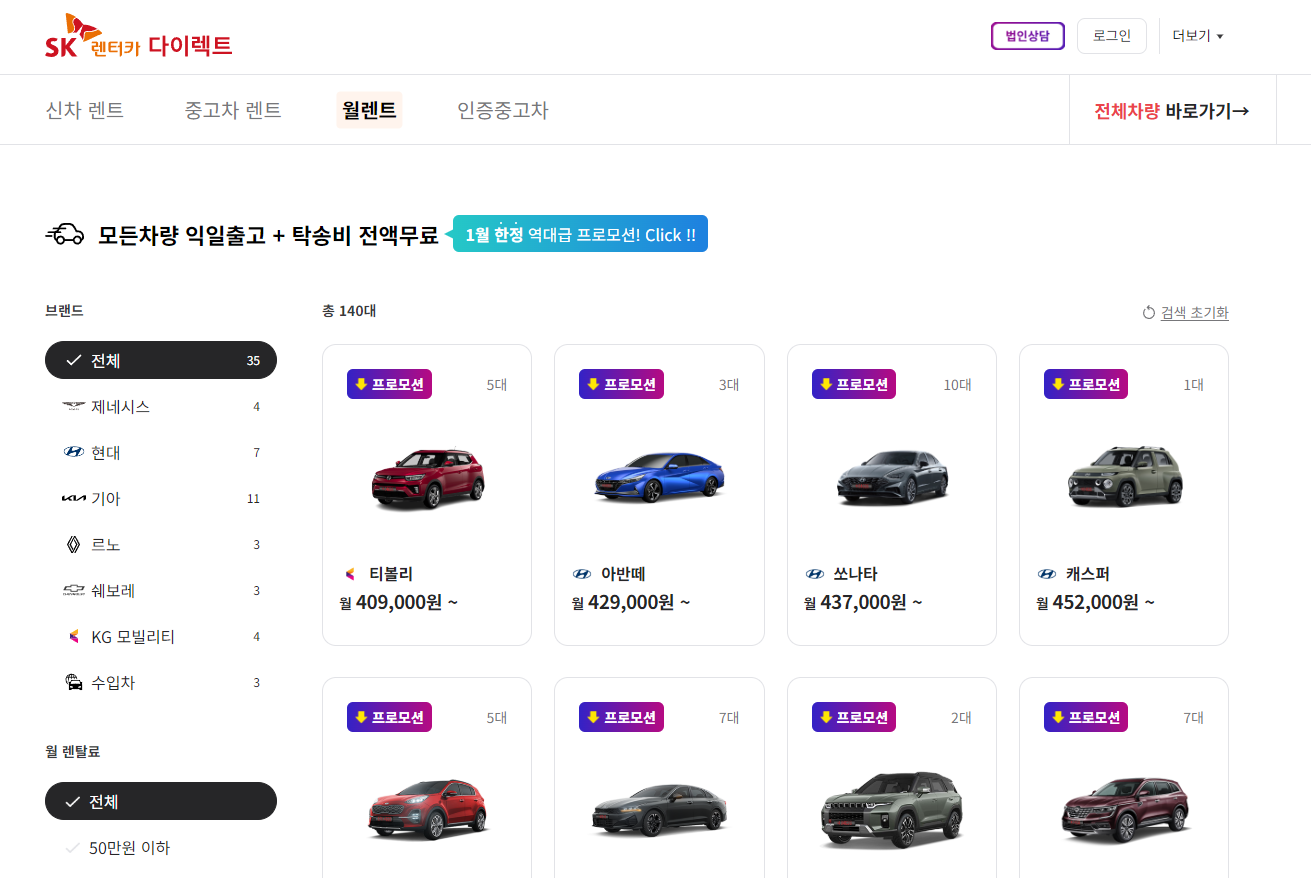The width and height of the screenshot is (1311, 878).
Task: Click the 월 452,000원 price text
Action: pyautogui.click(x=1096, y=603)
